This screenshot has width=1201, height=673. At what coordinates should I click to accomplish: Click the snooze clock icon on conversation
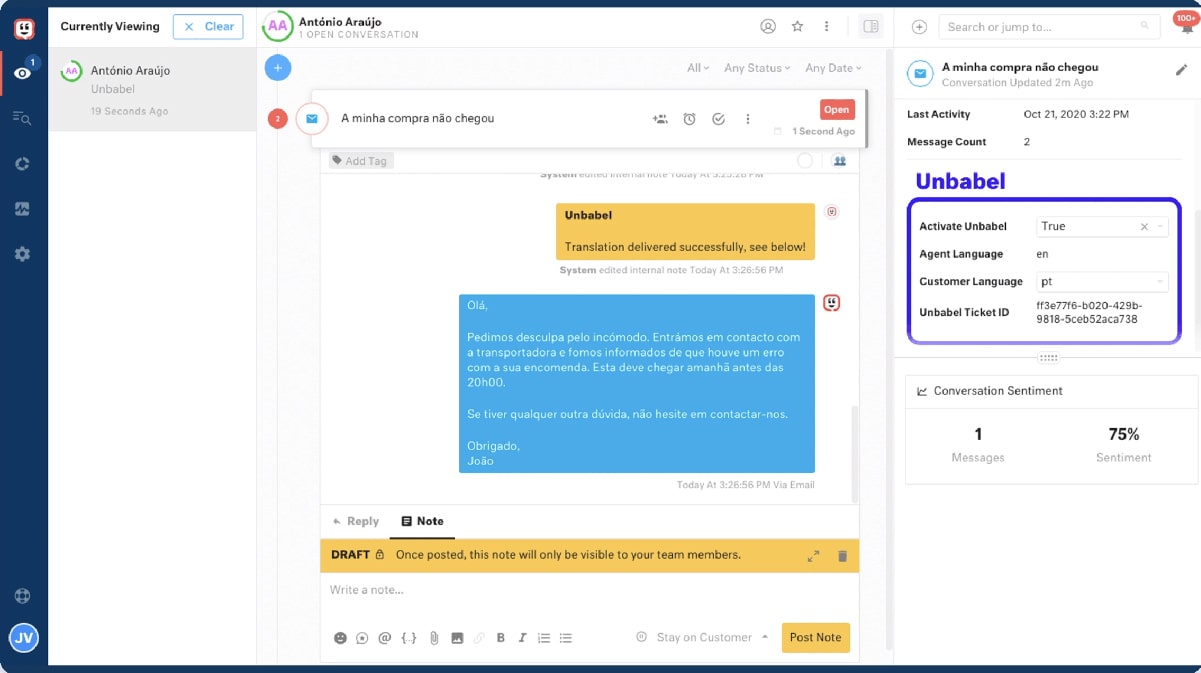coord(689,119)
